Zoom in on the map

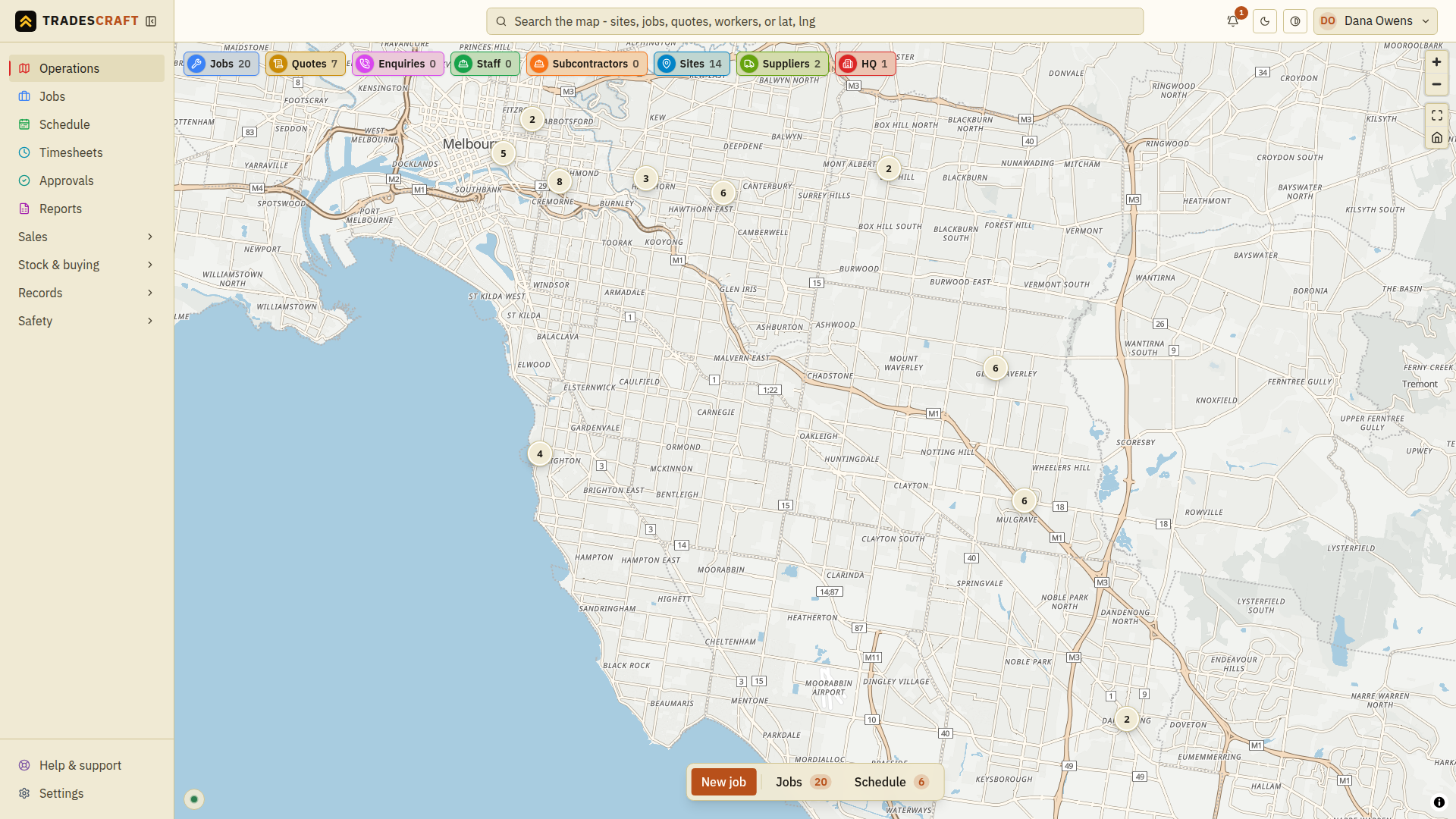(1436, 62)
